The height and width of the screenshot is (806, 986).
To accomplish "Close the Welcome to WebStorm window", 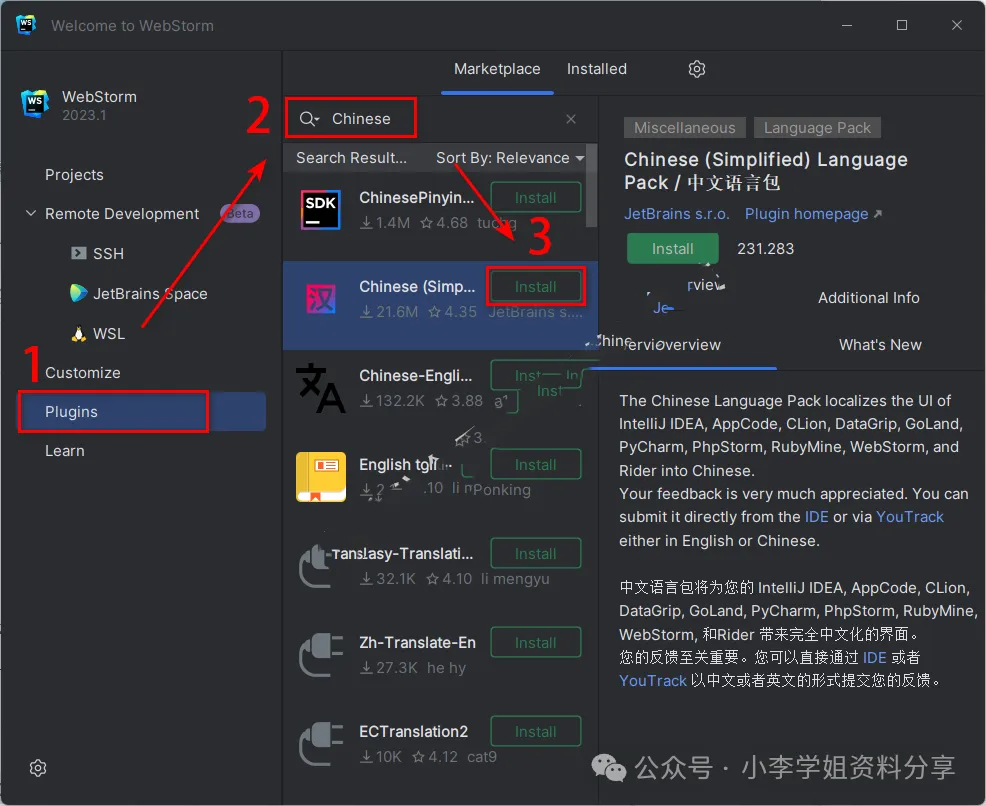I will [956, 25].
